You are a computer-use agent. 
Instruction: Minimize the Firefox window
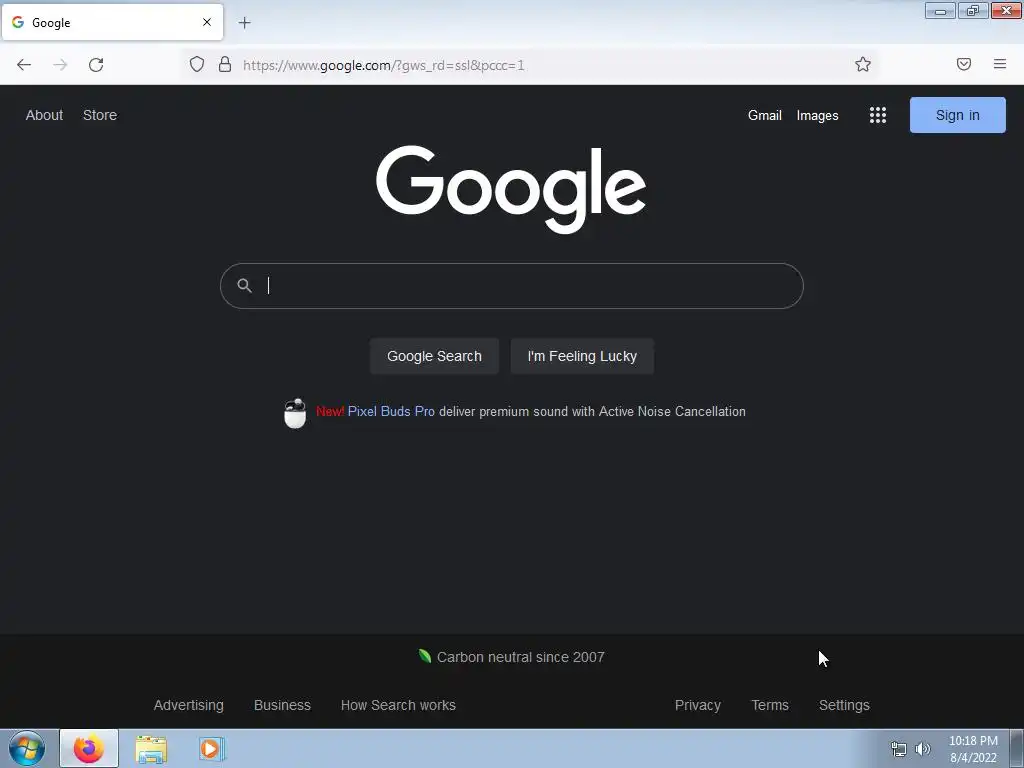pos(940,10)
